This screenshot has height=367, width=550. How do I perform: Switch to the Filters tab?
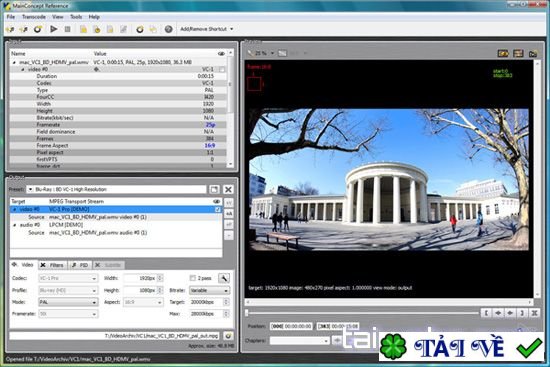pyautogui.click(x=52, y=265)
